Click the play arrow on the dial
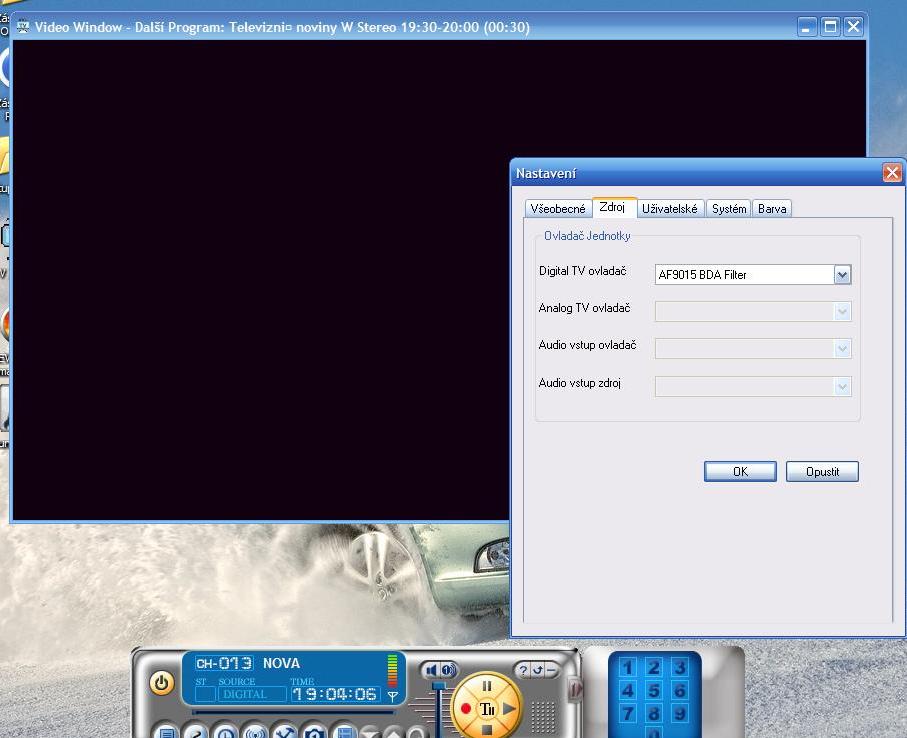 coord(509,708)
